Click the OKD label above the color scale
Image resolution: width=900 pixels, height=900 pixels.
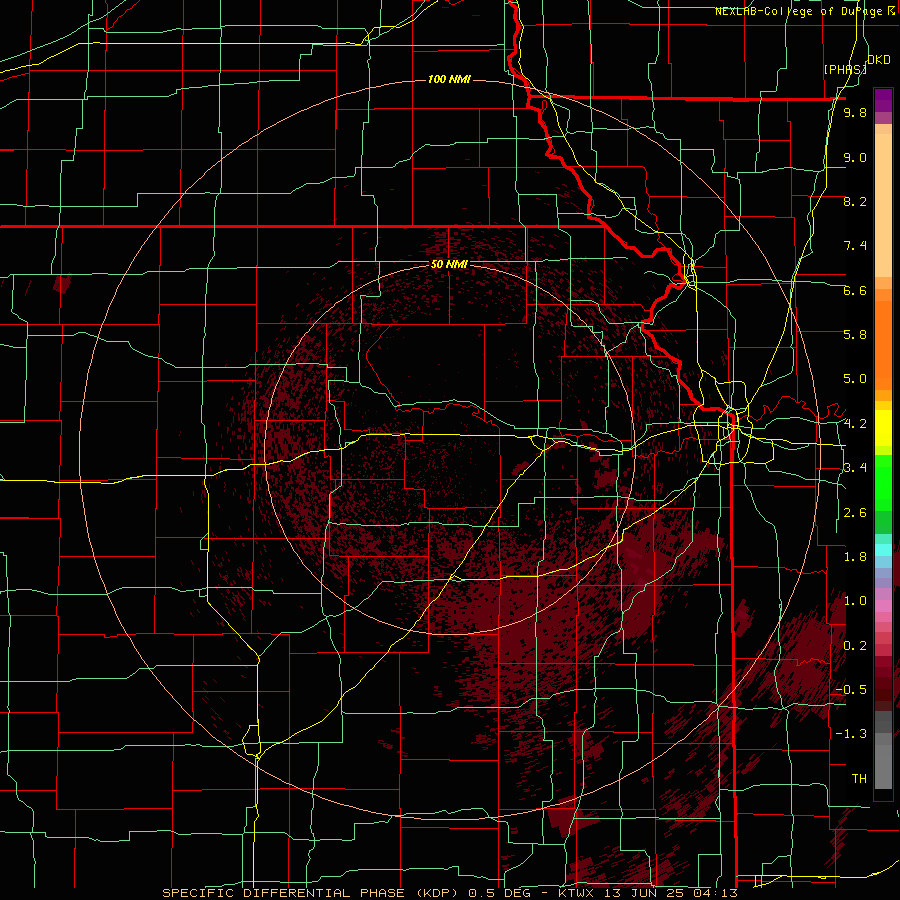click(879, 59)
